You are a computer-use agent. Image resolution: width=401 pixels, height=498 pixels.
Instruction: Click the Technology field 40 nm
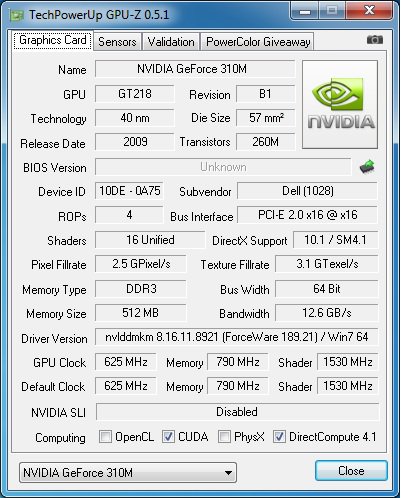tap(135, 118)
